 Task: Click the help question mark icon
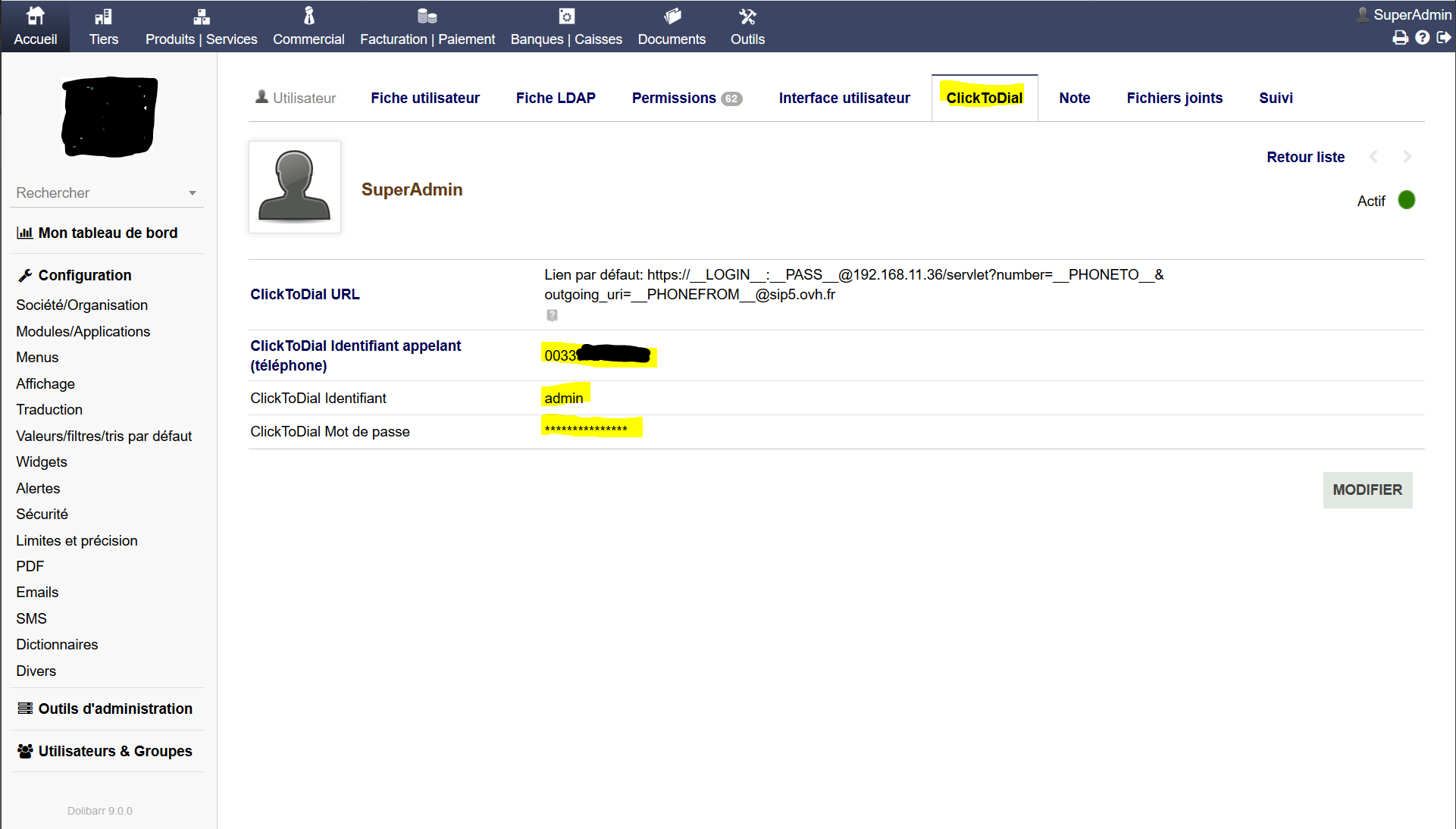tap(1422, 38)
